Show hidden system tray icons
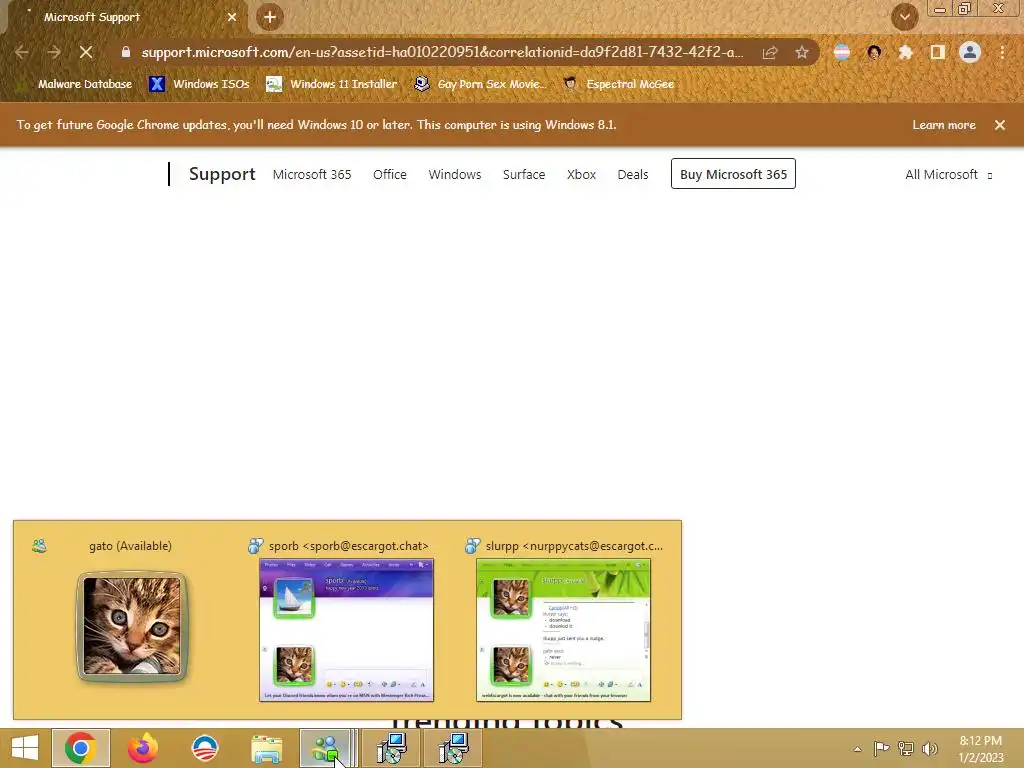 tap(857, 749)
